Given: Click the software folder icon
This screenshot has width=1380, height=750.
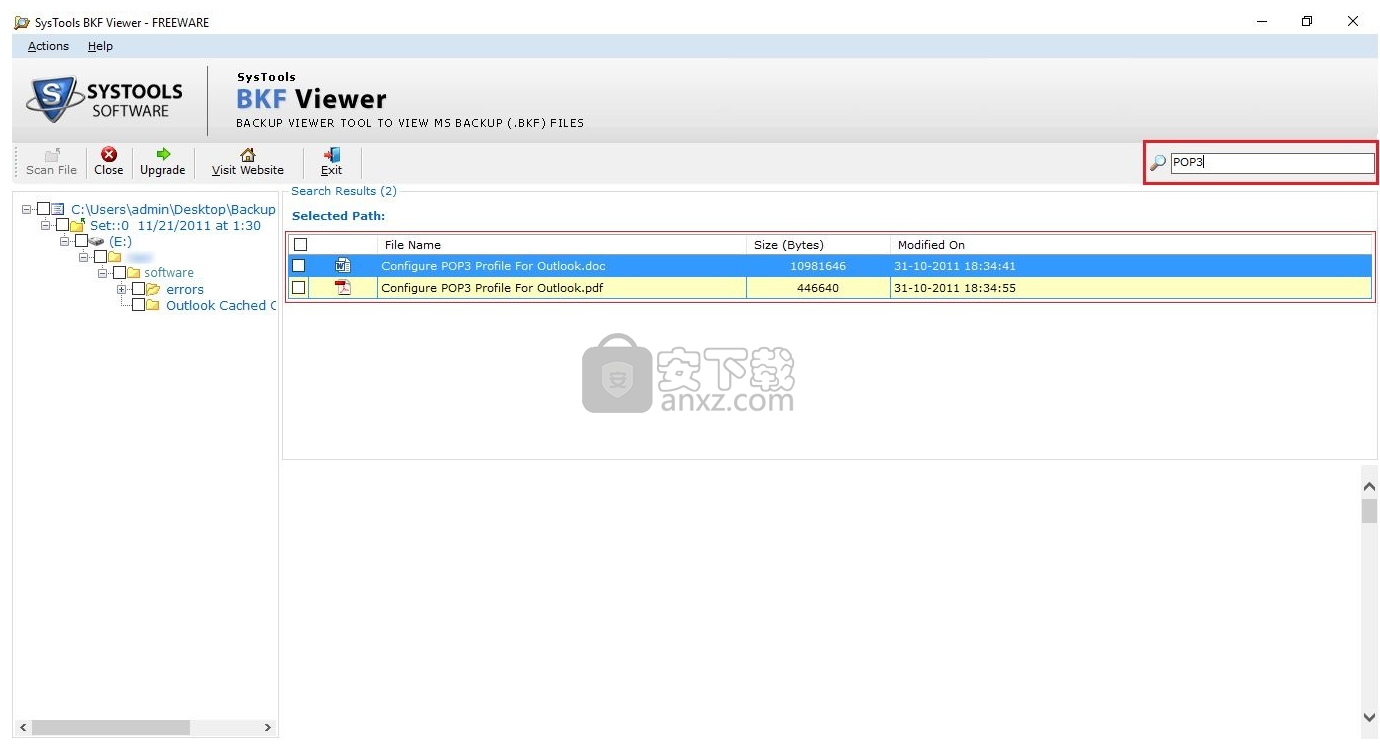Looking at the screenshot, I should click(134, 273).
